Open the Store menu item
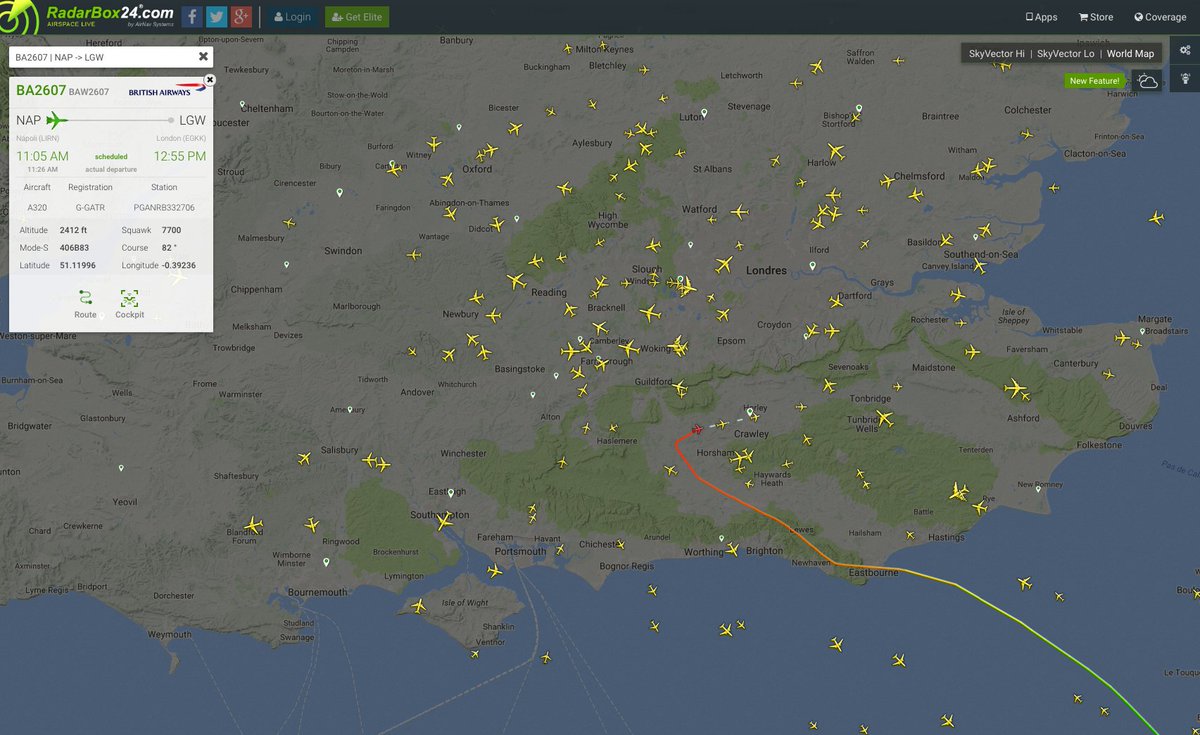1200x735 pixels. (1096, 17)
